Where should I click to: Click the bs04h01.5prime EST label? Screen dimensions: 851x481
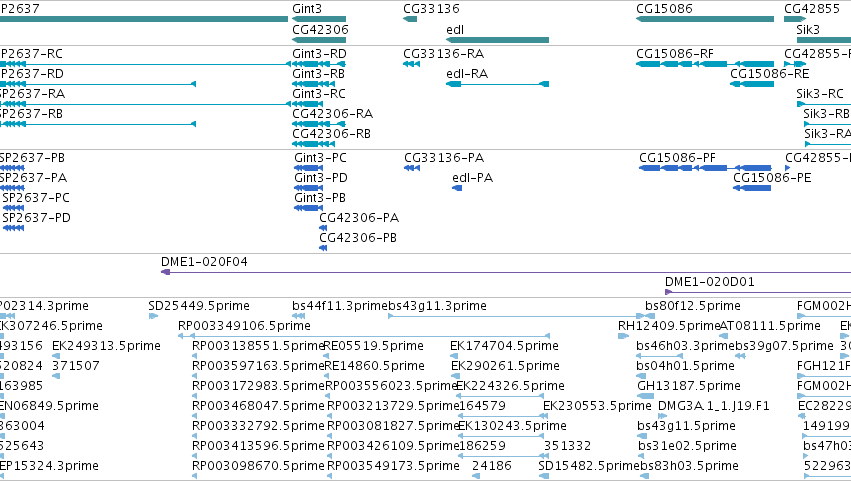click(x=685, y=366)
